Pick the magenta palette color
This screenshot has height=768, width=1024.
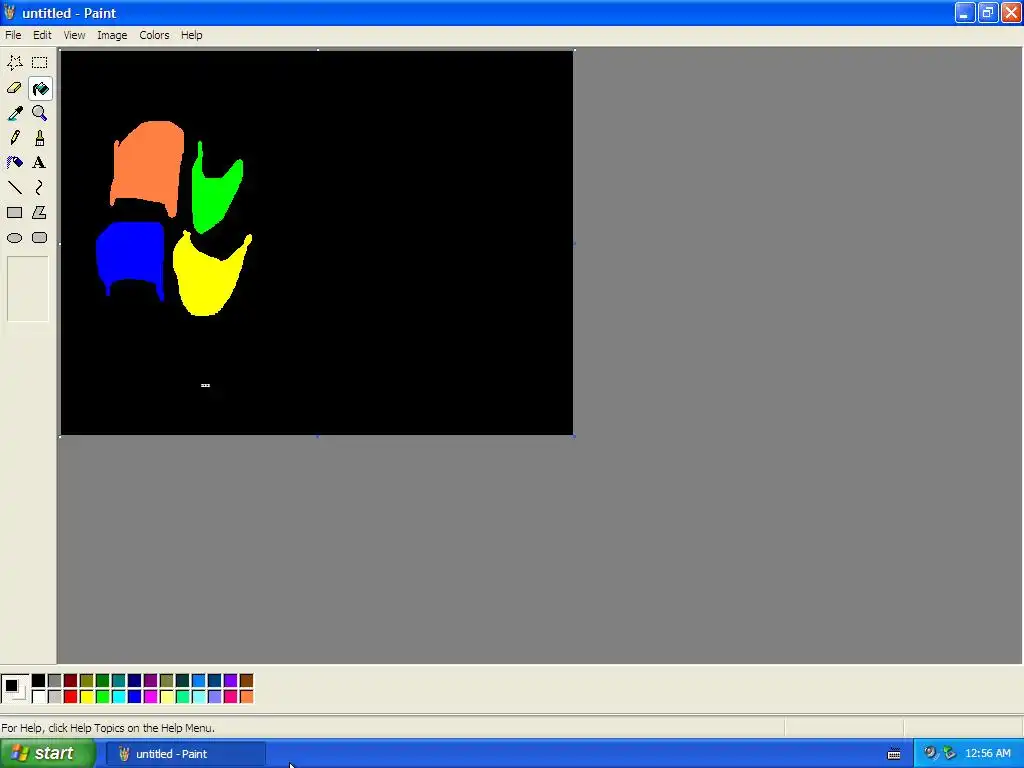tap(150, 697)
